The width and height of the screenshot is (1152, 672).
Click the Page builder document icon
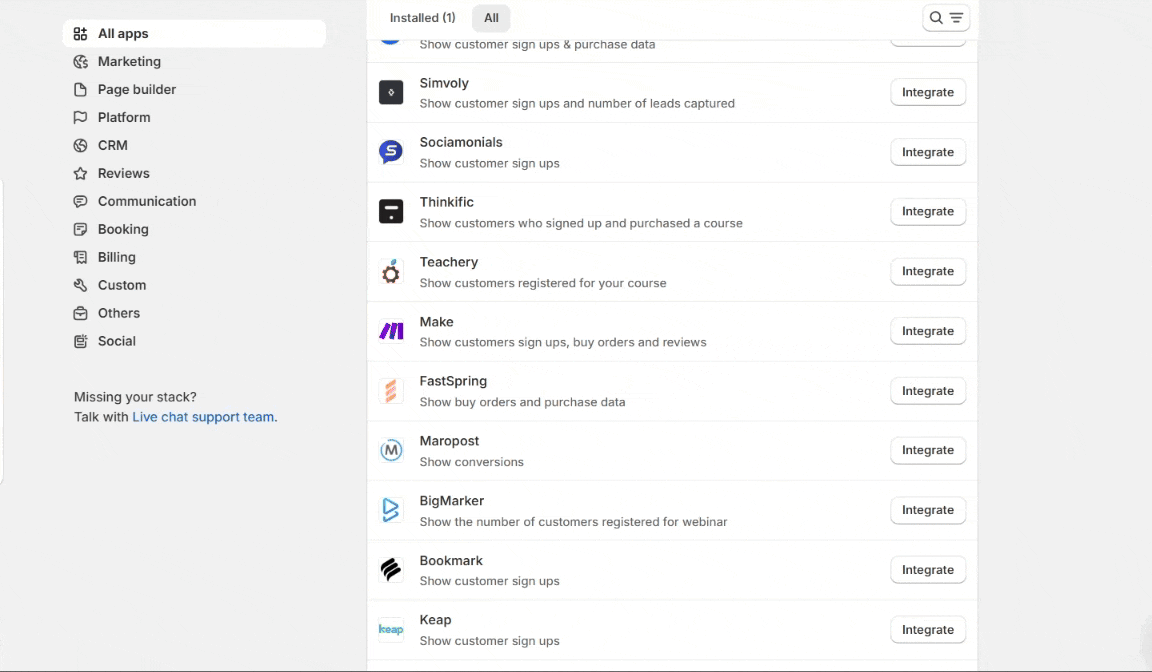click(80, 90)
